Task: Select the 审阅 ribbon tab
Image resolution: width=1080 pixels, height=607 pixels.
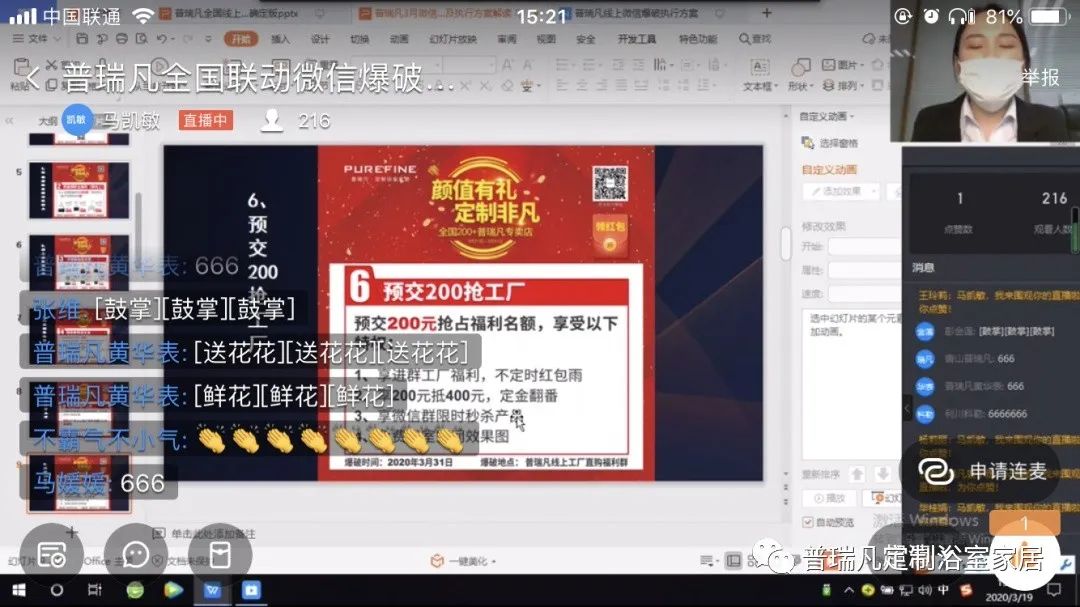Action: click(507, 39)
